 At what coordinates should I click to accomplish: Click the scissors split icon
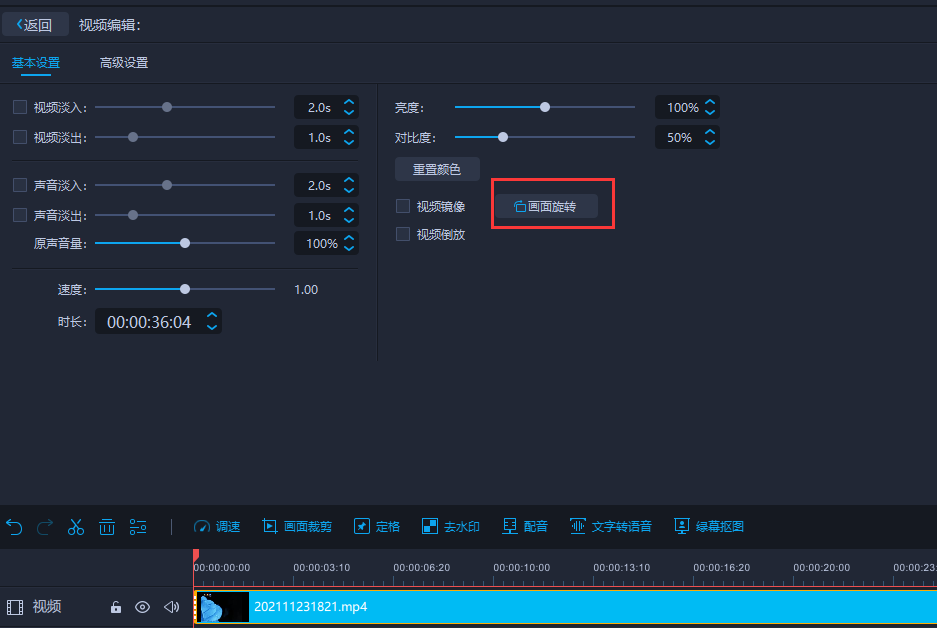click(x=76, y=526)
